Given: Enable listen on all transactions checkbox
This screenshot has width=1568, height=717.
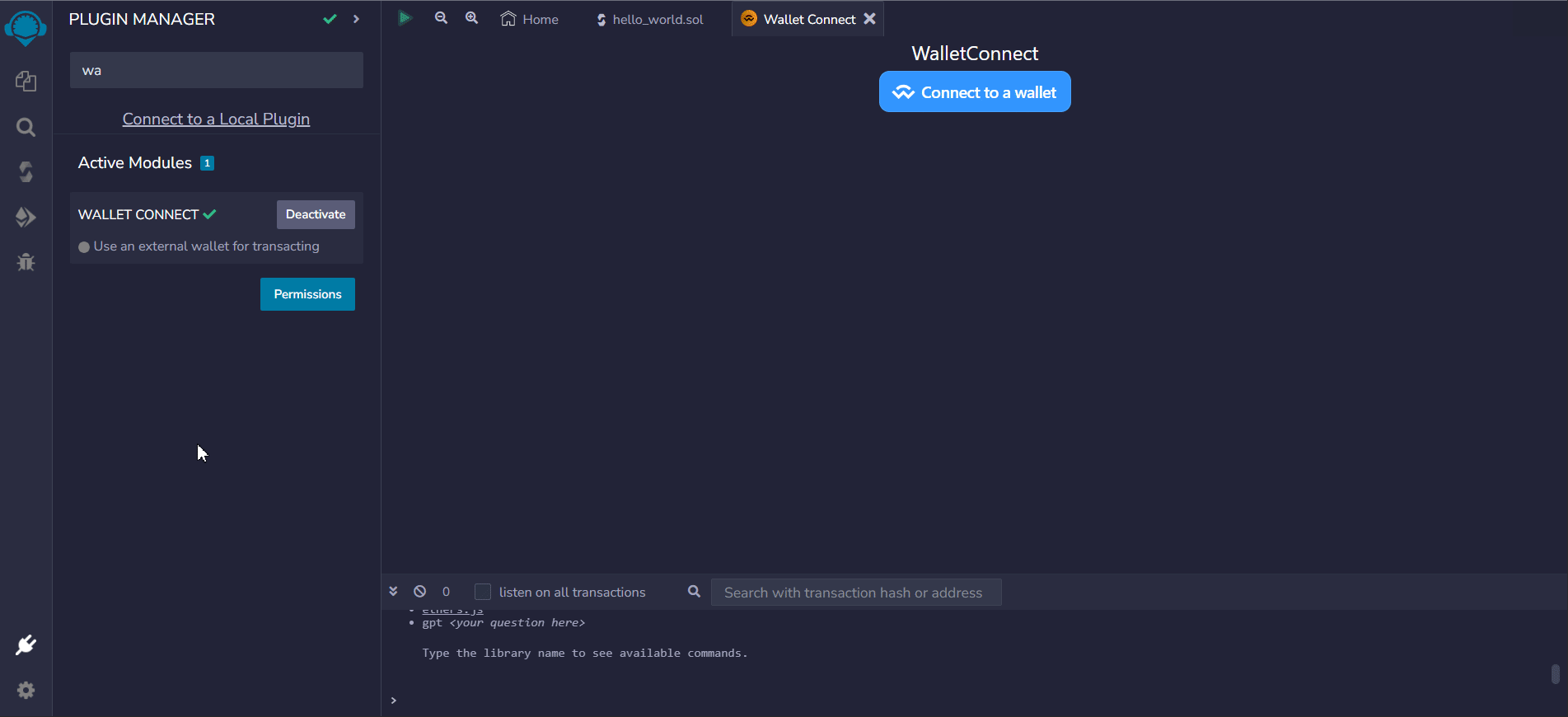Looking at the screenshot, I should point(483,592).
